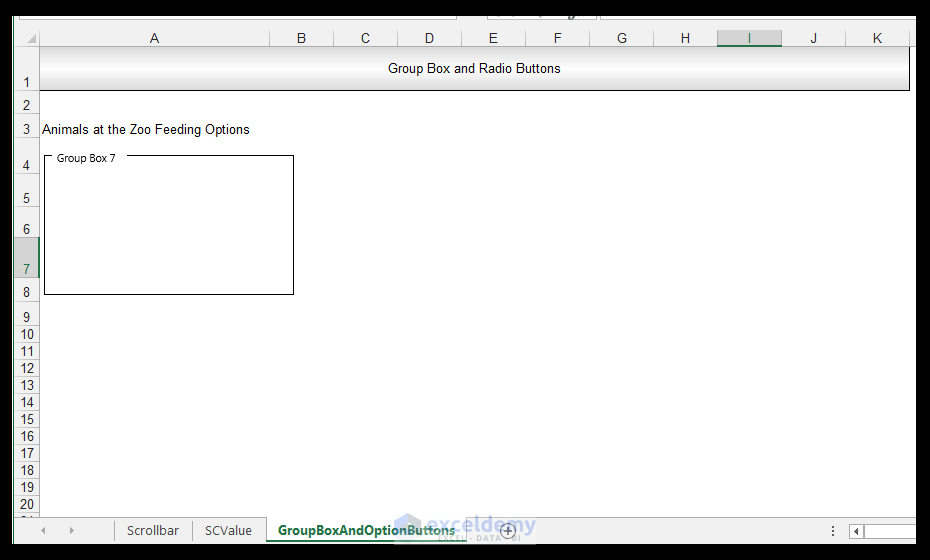The height and width of the screenshot is (560, 930).
Task: Select row 8 header
Action: pos(26,291)
